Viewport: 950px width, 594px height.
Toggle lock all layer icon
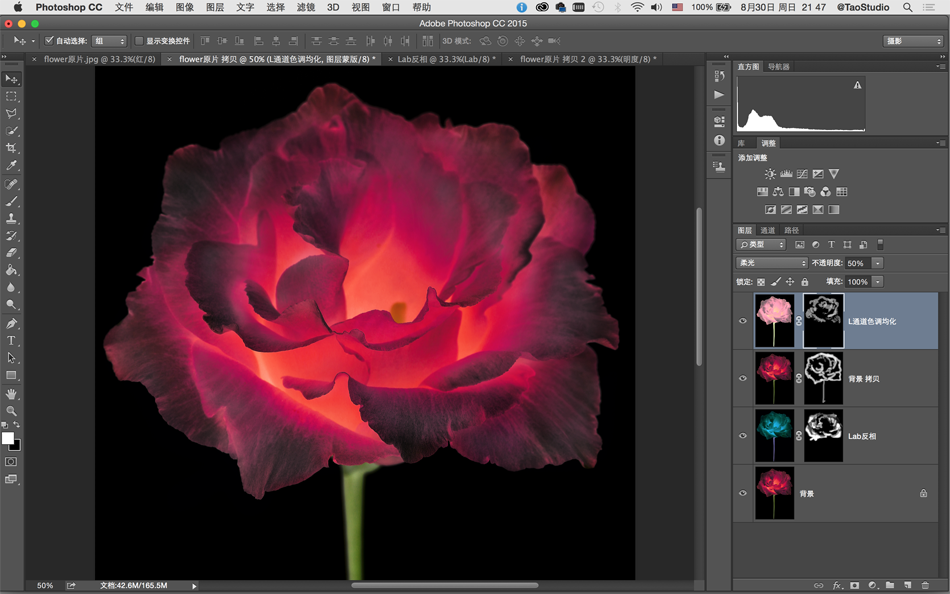point(805,282)
